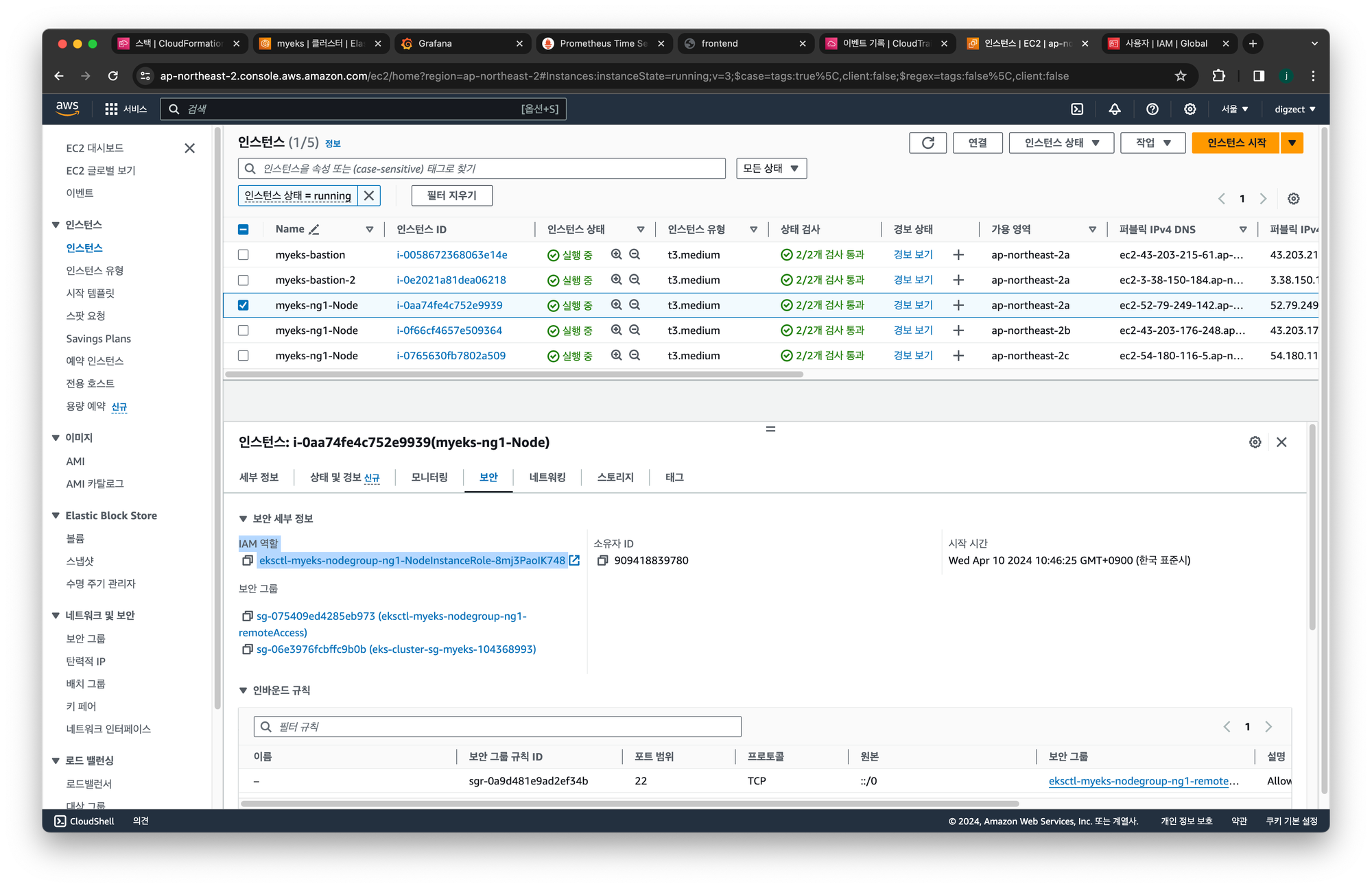Open the 인스턴스 상태 actions dropdown
This screenshot has height=888, width=1372.
(x=1061, y=143)
